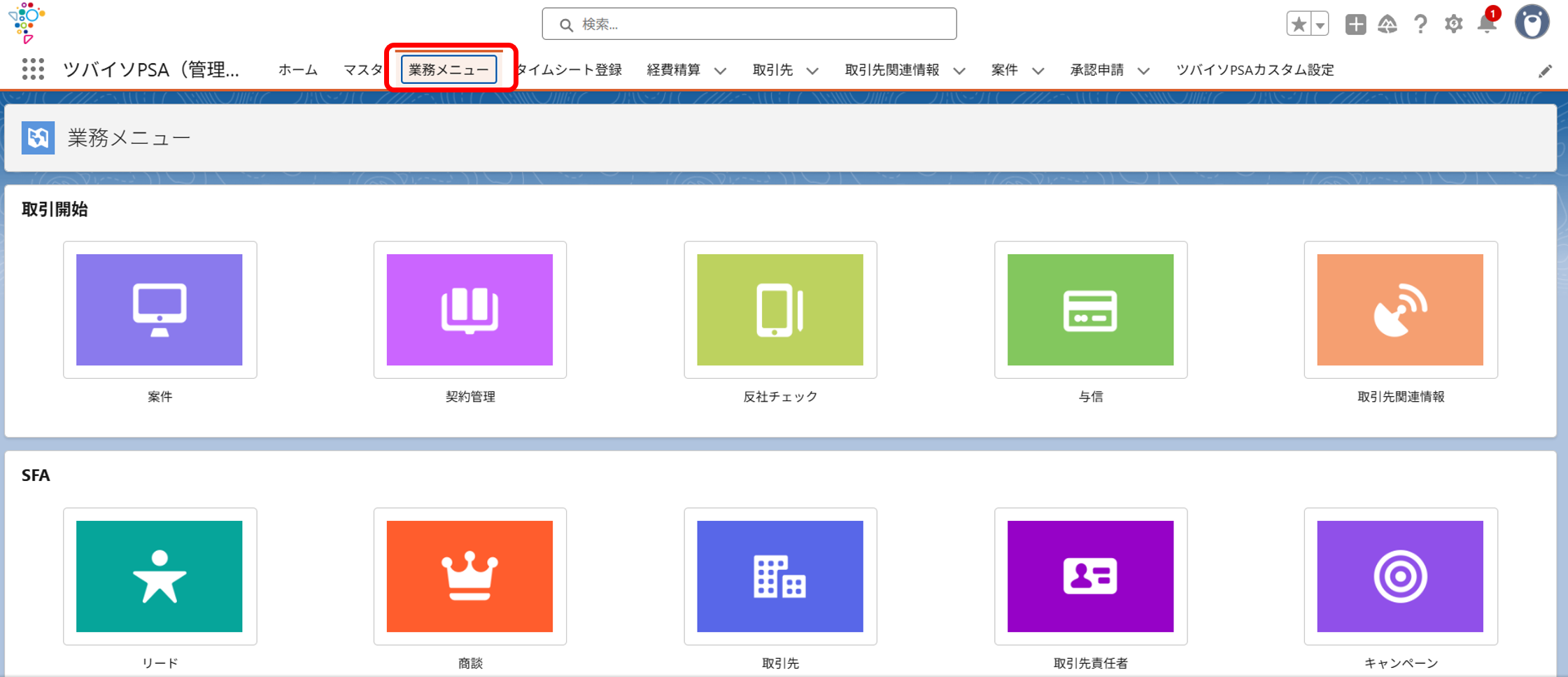1568x677 pixels.
Task: Open the キャンペーン target tile
Action: 1400,576
